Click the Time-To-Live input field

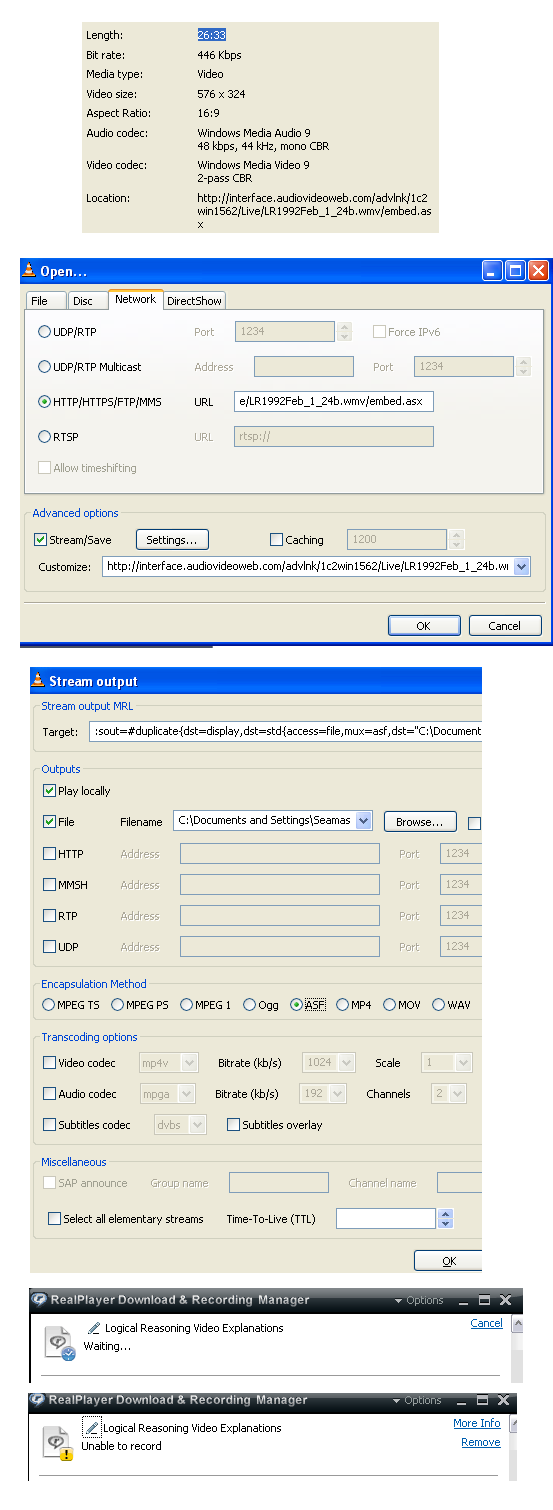pos(386,1218)
